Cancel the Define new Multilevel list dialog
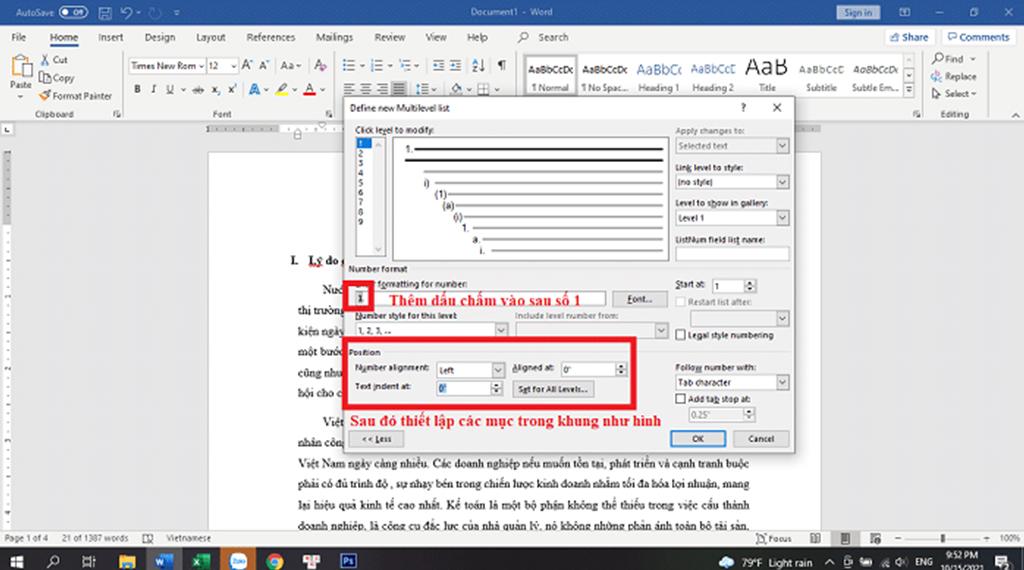The width and height of the screenshot is (1024, 570). [x=761, y=439]
